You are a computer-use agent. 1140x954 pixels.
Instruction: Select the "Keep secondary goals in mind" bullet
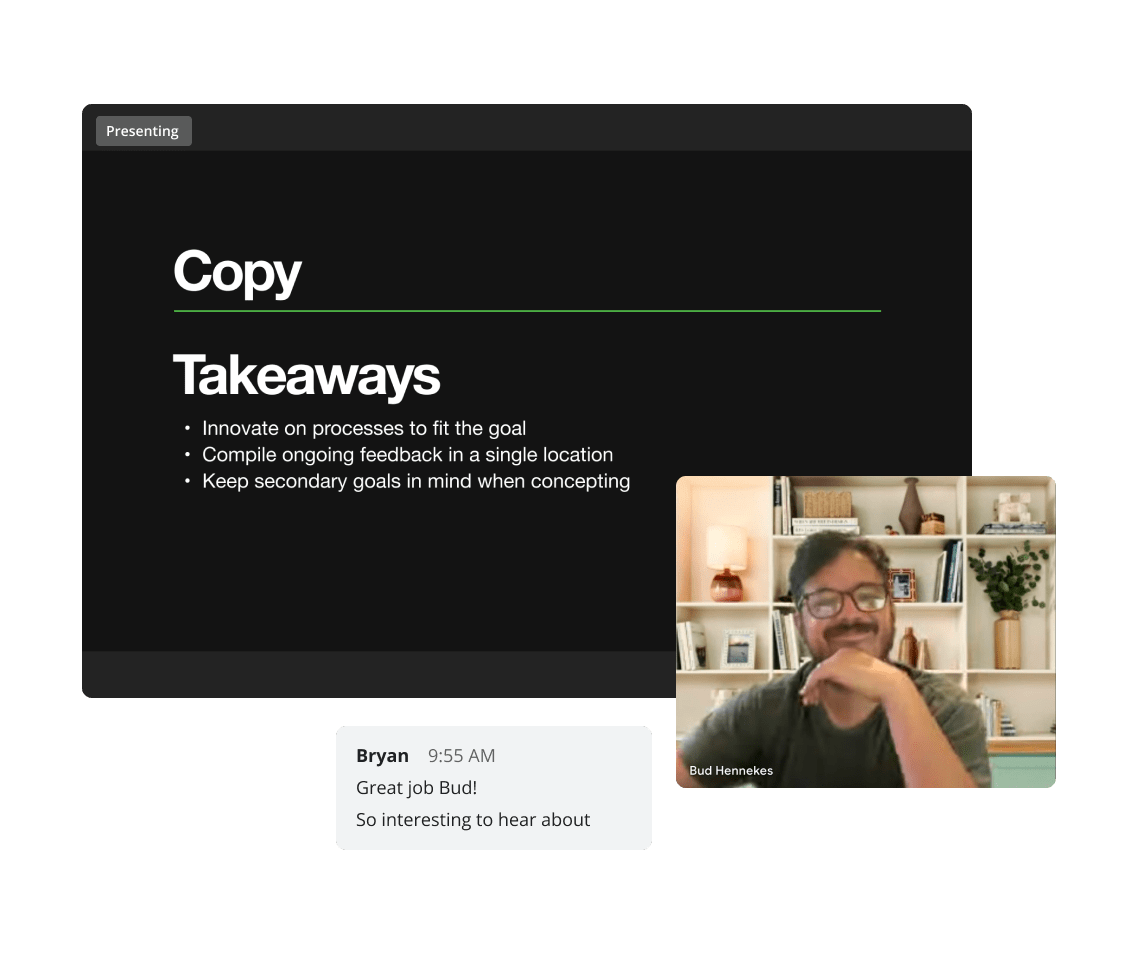415,481
